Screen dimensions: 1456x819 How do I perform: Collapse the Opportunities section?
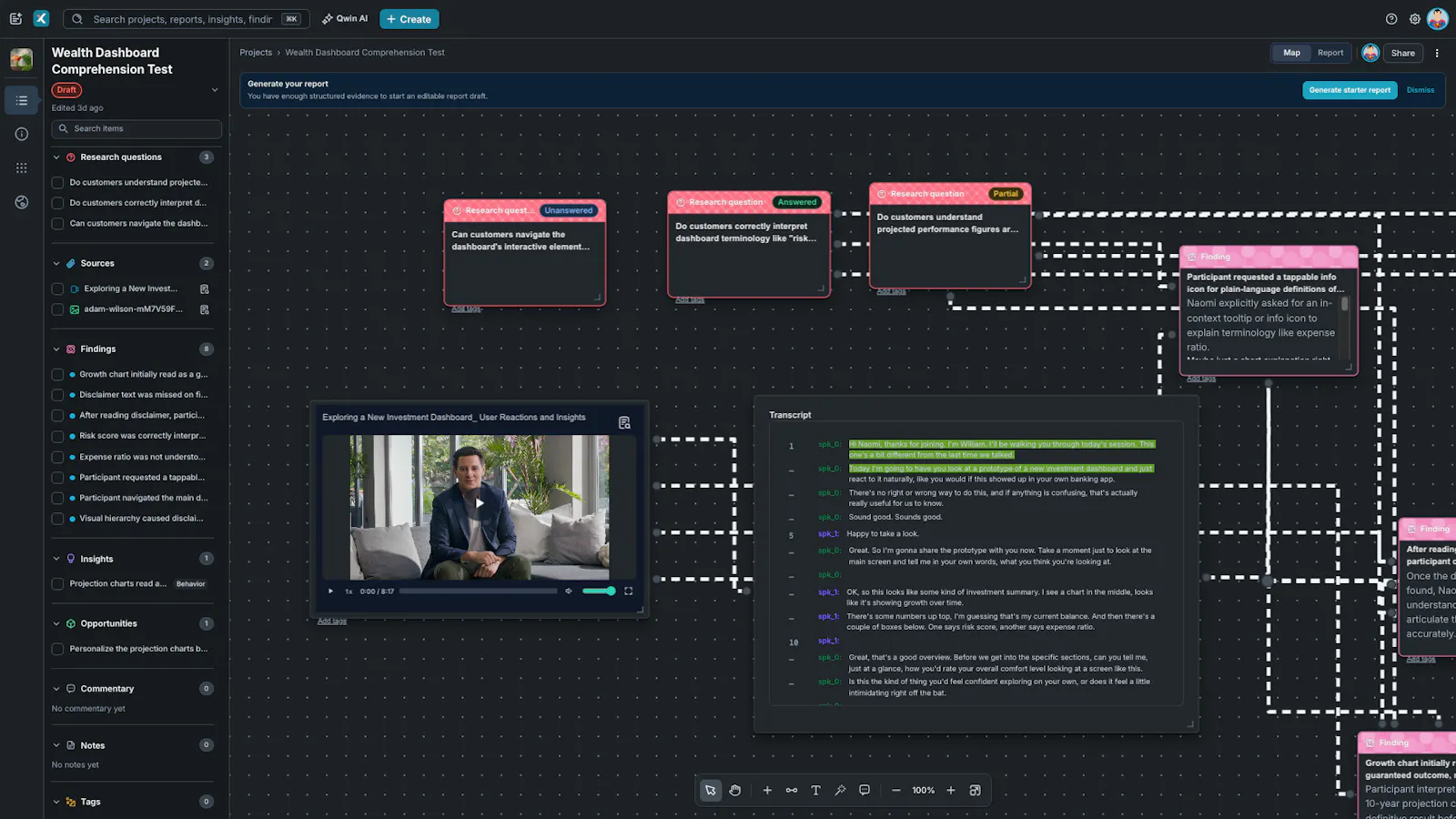56,624
